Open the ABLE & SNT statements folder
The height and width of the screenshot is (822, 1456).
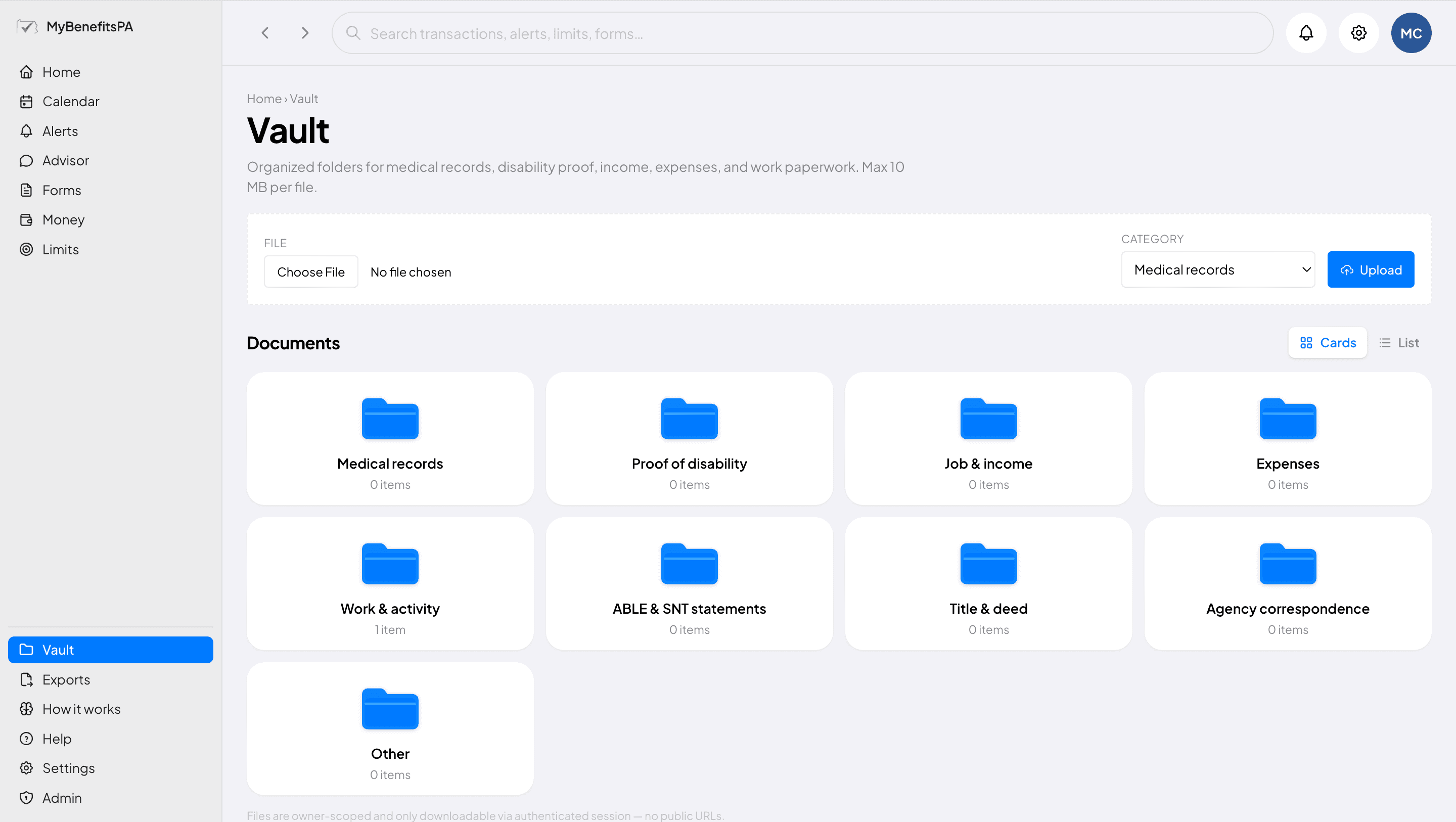689,583
